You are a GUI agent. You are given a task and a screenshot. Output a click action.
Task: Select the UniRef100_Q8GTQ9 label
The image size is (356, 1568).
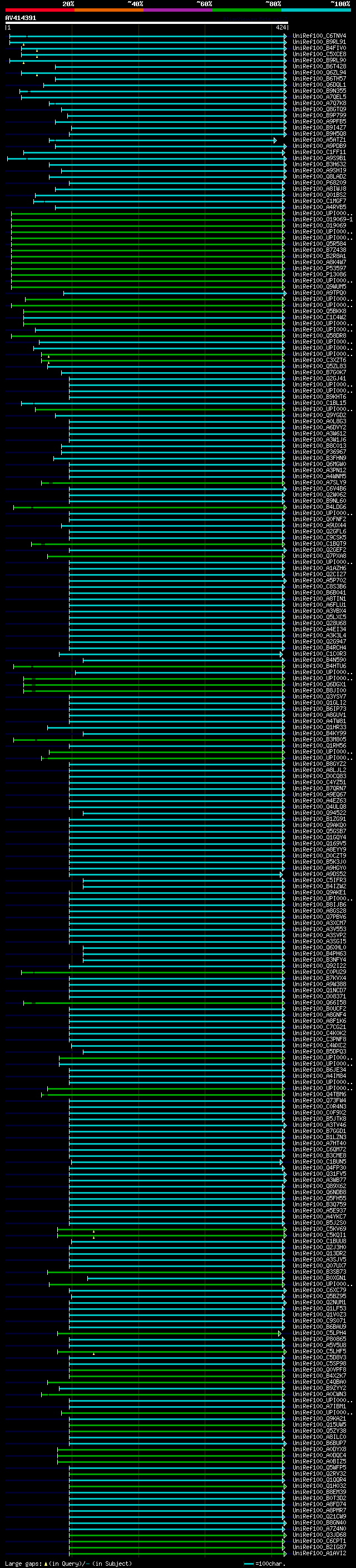coord(319,110)
